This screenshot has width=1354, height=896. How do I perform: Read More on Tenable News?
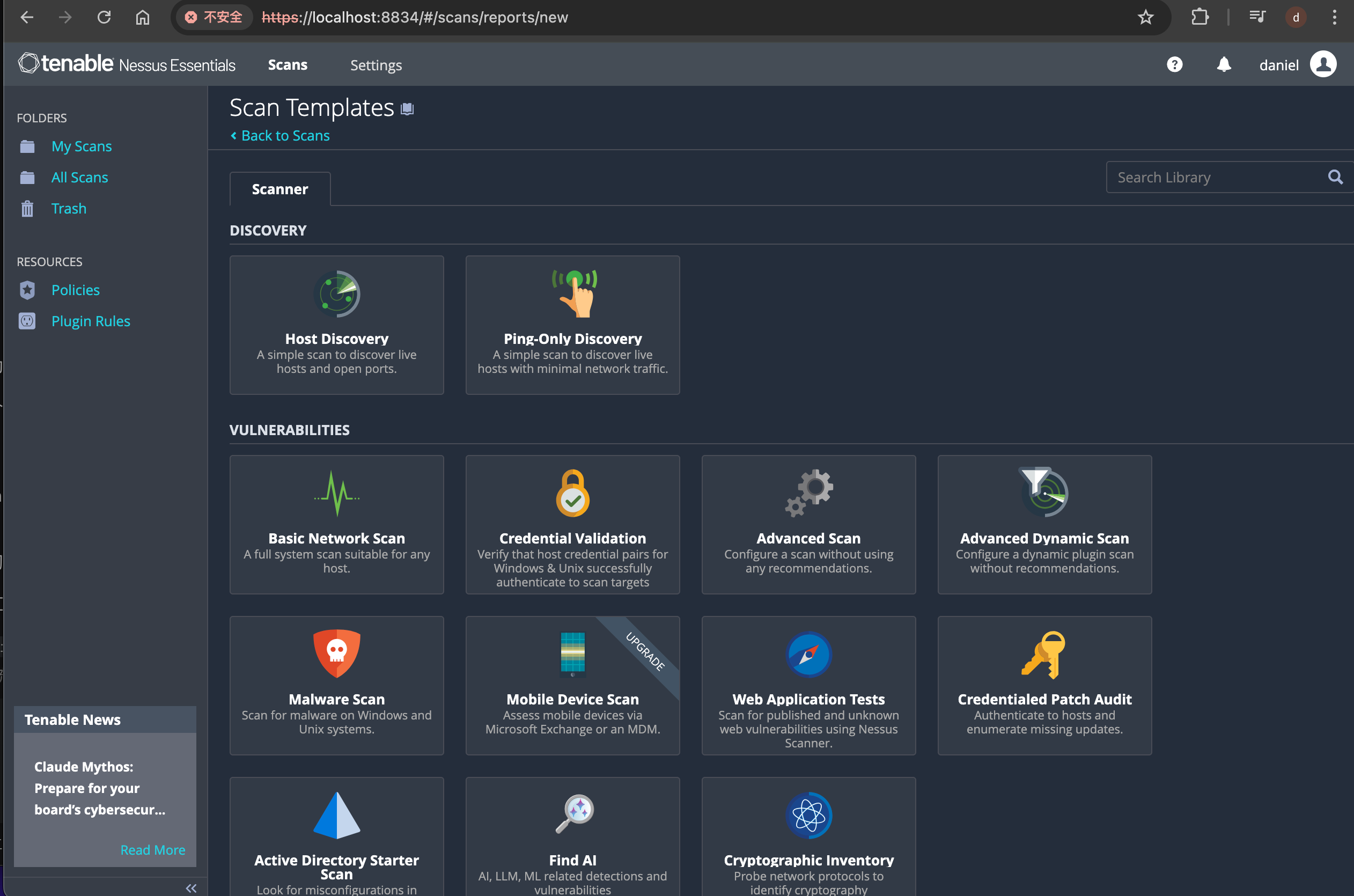tap(152, 850)
